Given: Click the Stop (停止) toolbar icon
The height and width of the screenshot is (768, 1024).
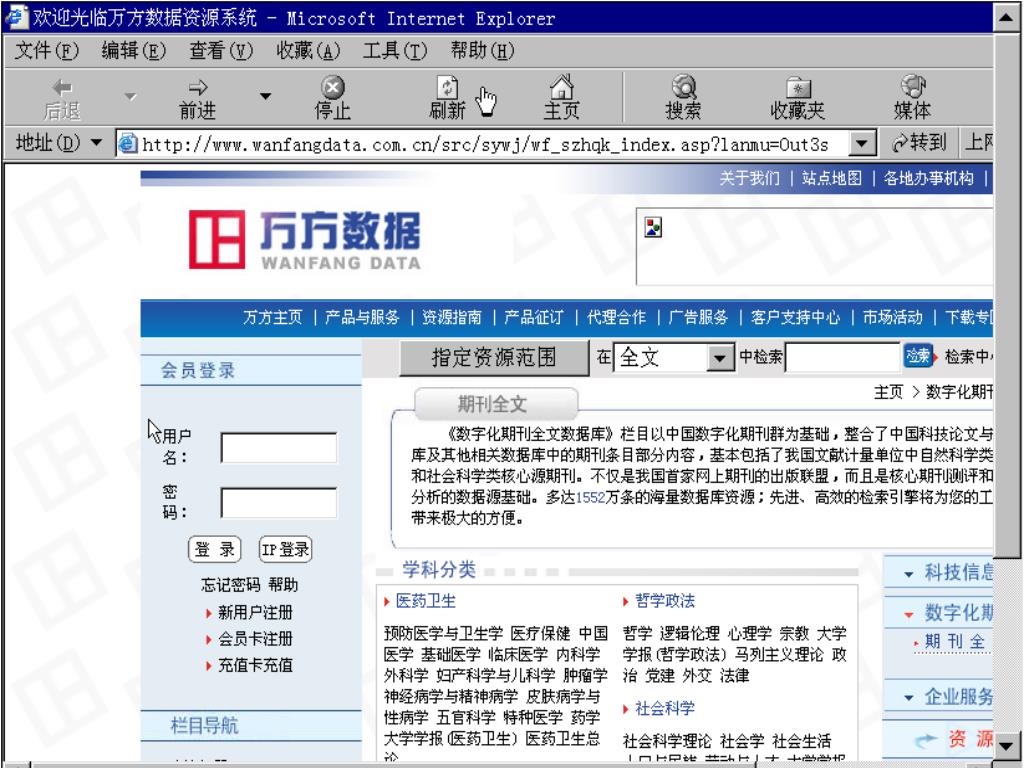Looking at the screenshot, I should coord(333,87).
